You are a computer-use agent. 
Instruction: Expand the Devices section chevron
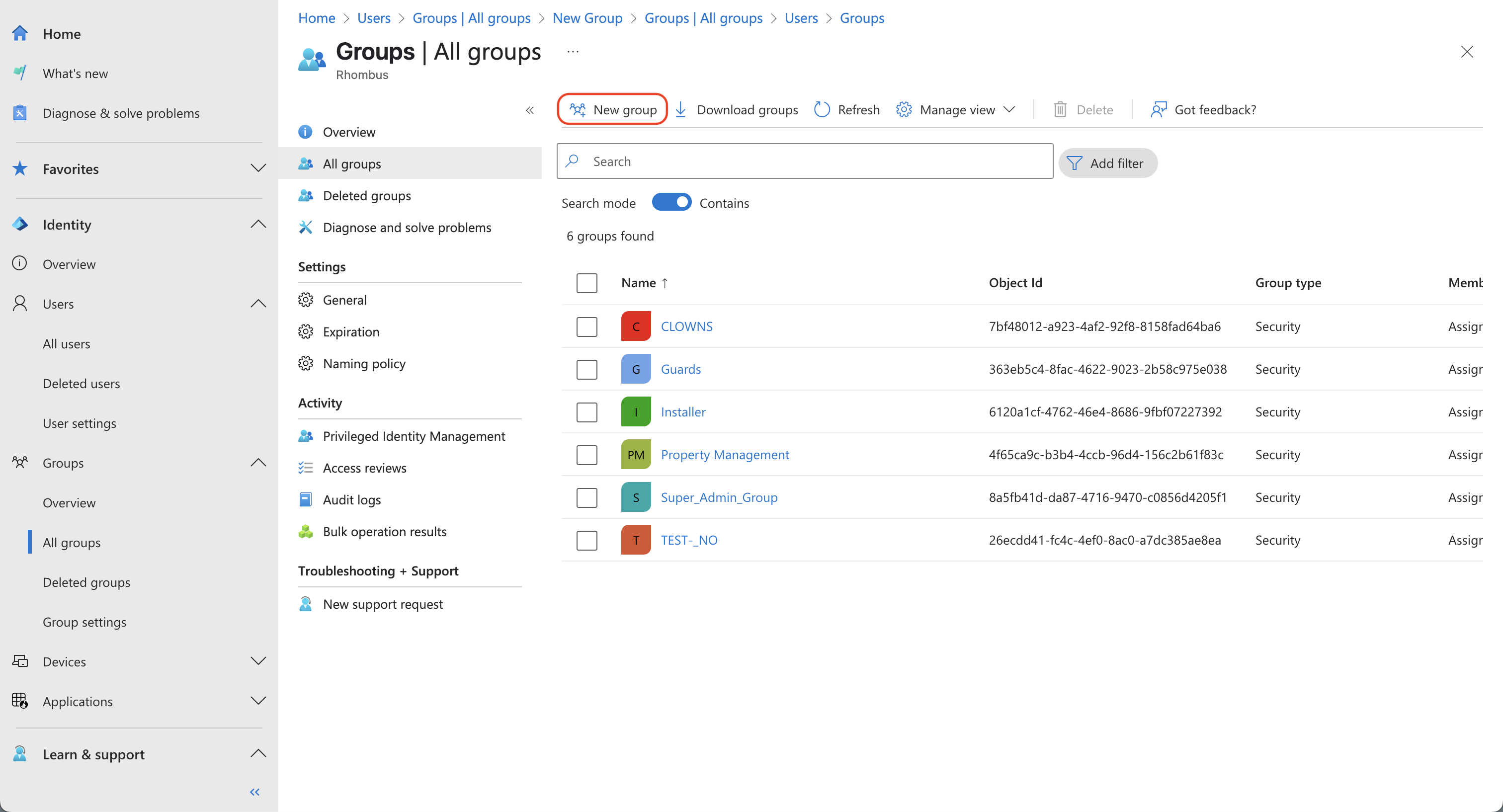(258, 661)
